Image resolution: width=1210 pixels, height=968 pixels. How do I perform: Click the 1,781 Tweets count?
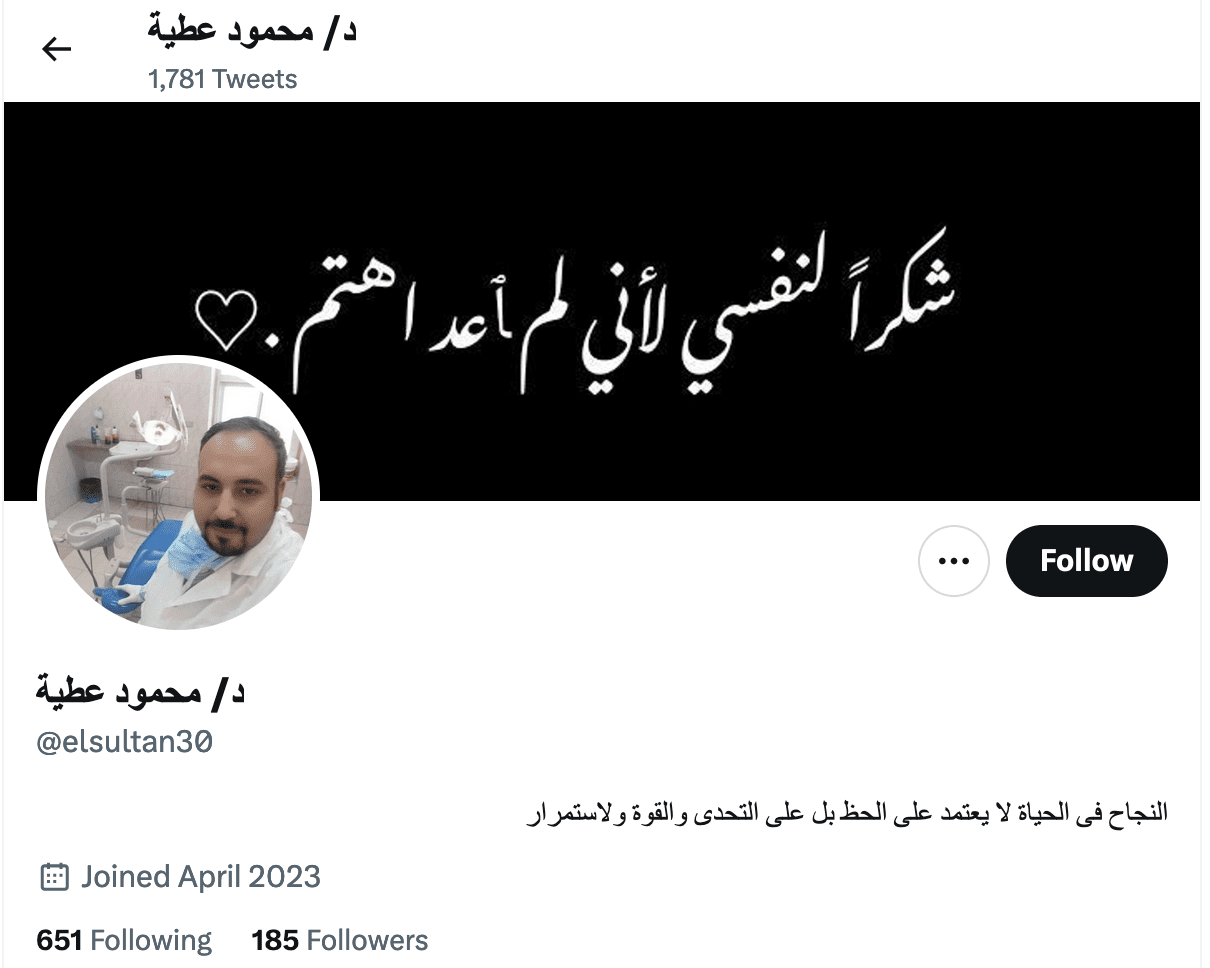(223, 79)
